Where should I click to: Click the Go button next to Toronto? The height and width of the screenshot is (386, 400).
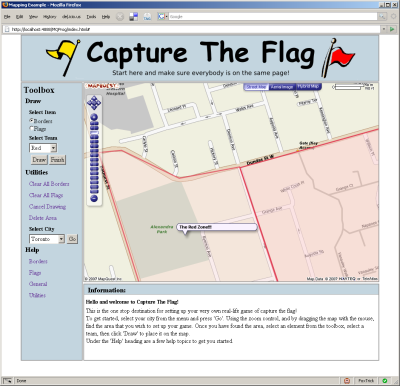coord(72,239)
